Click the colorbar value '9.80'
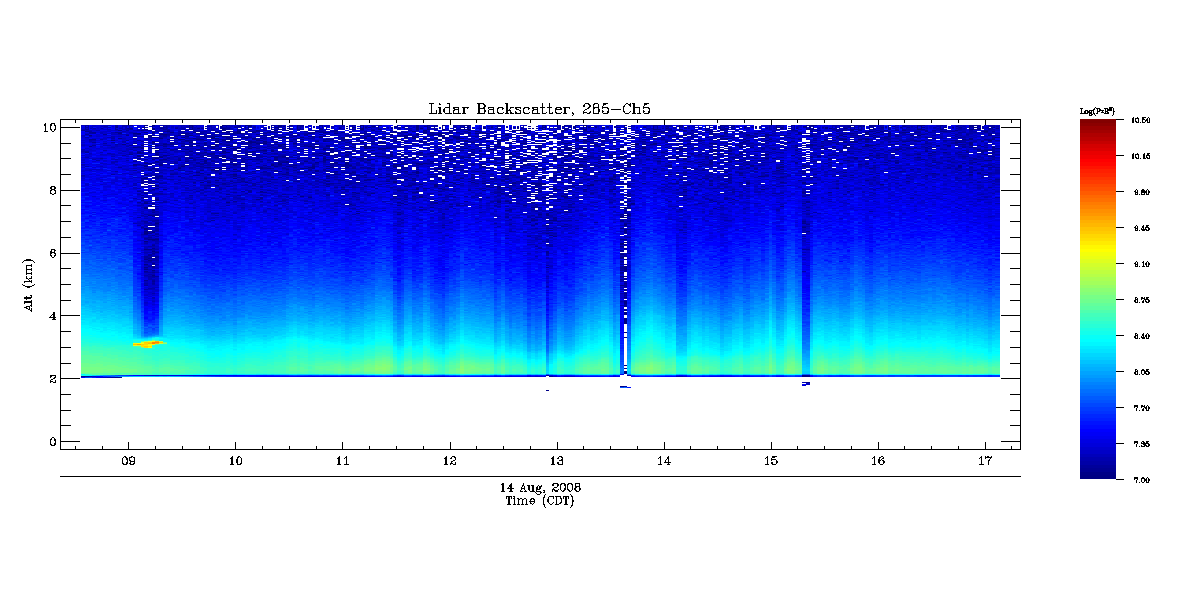This screenshot has width=1200, height=600. point(1141,191)
